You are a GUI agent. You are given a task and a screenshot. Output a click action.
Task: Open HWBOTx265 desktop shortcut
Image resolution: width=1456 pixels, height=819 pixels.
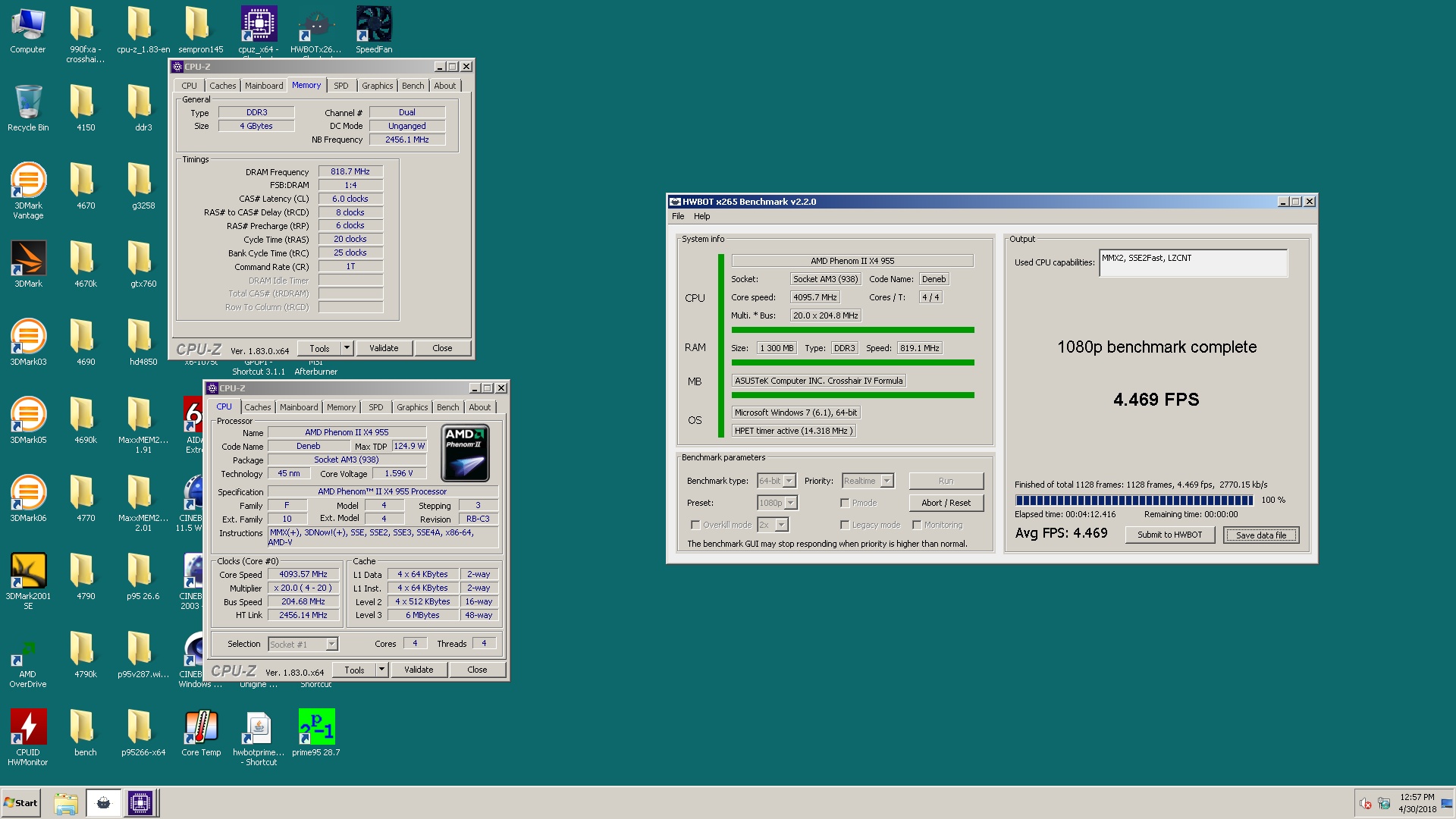[316, 30]
